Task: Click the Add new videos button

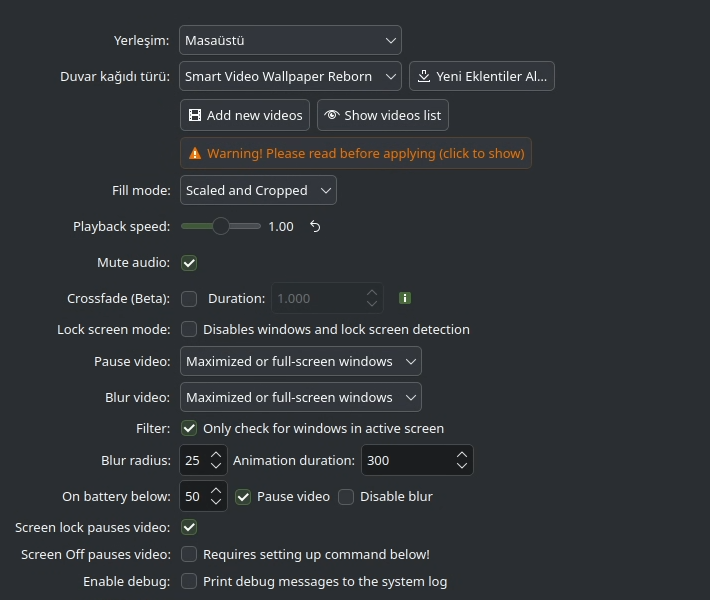Action: (245, 115)
